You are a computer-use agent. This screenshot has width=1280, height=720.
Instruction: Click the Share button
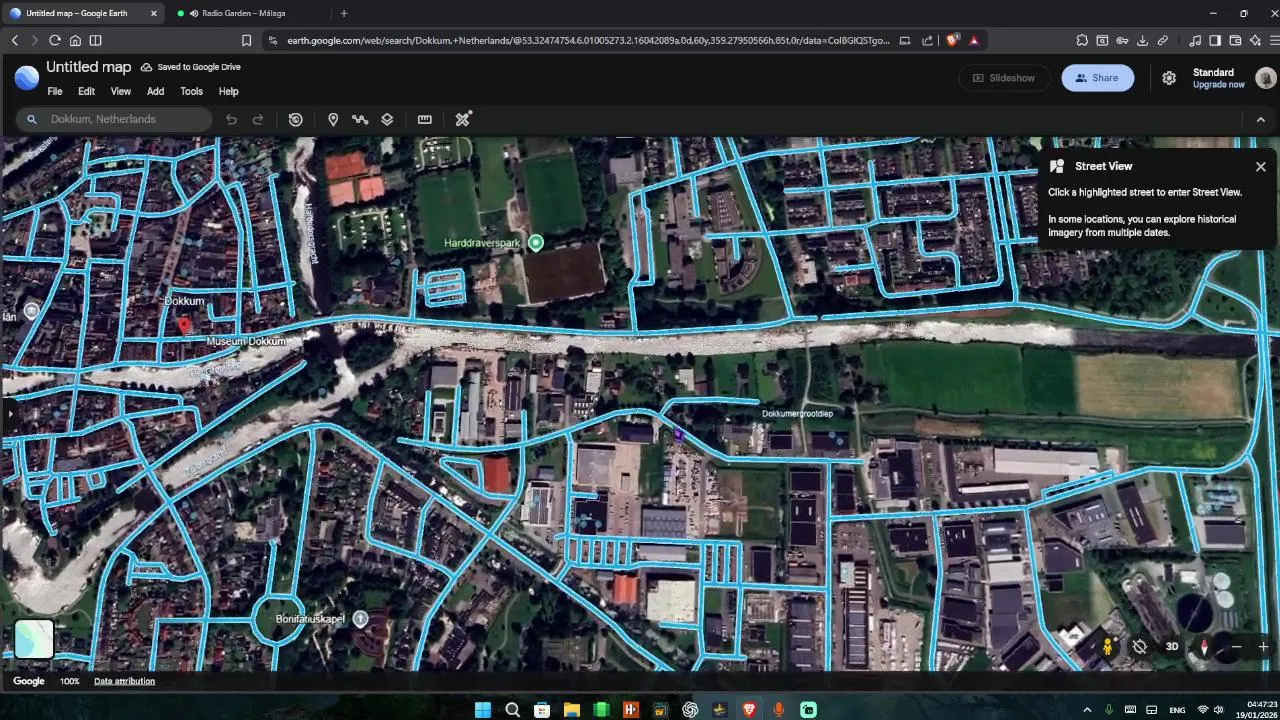tap(1097, 78)
